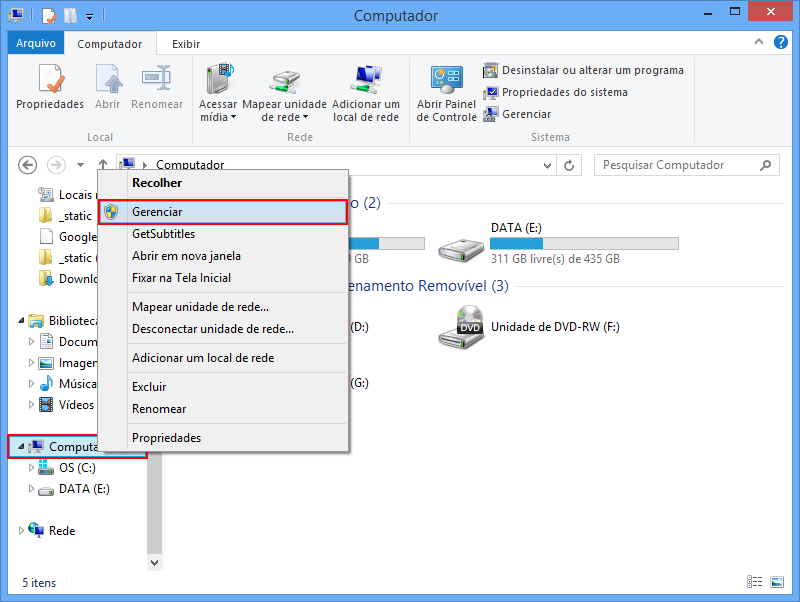Open Quick Access new folder icon
This screenshot has width=800, height=602.
(x=70, y=15)
